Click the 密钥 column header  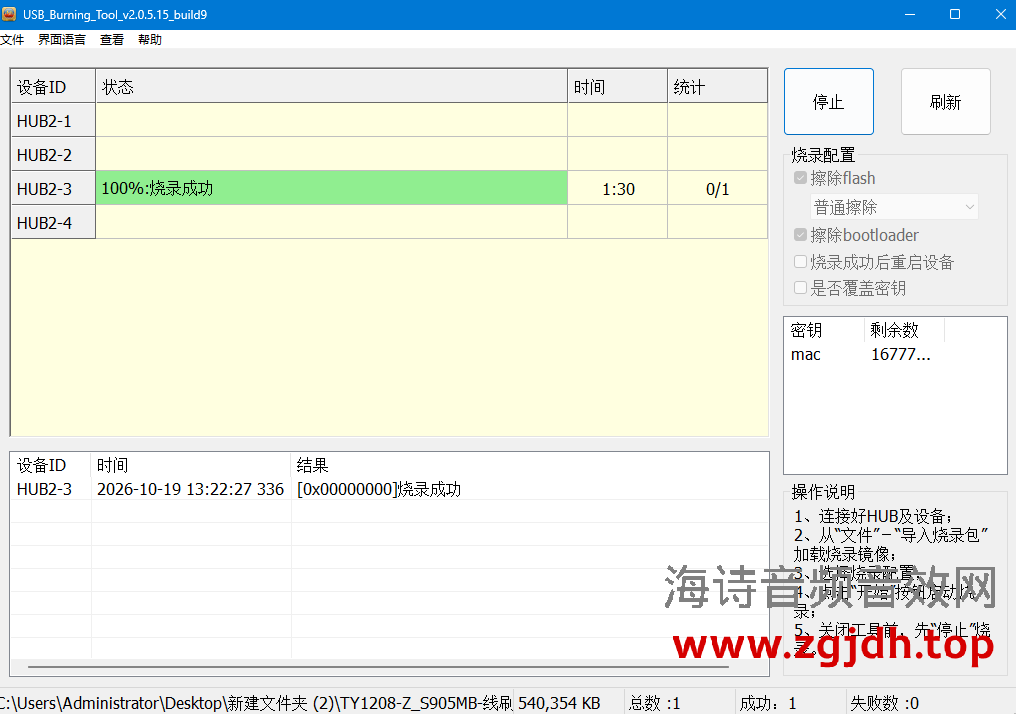click(824, 330)
